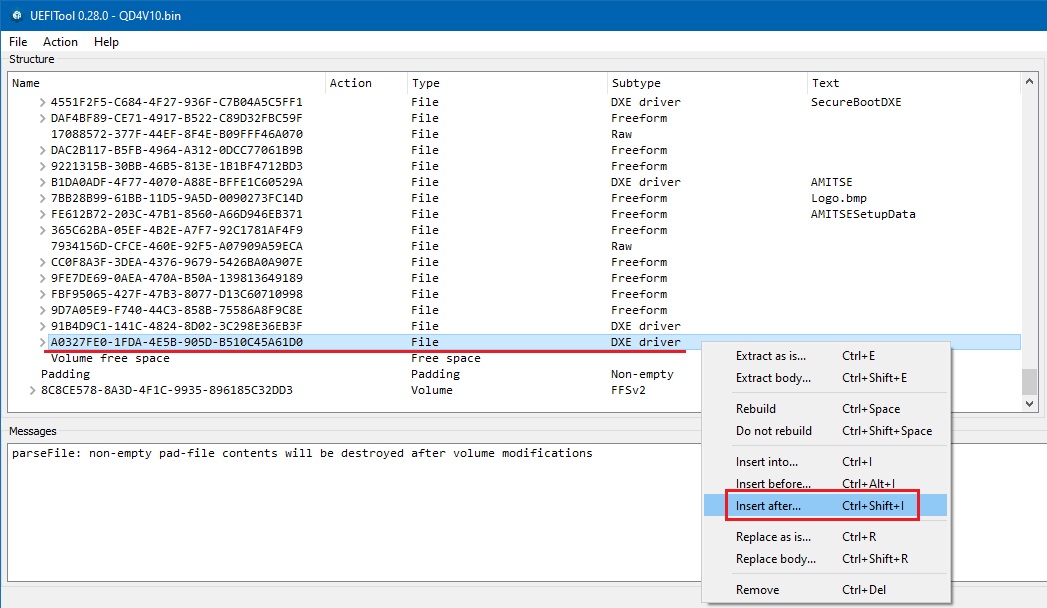Click the Logo.bmp text cell

coord(839,198)
